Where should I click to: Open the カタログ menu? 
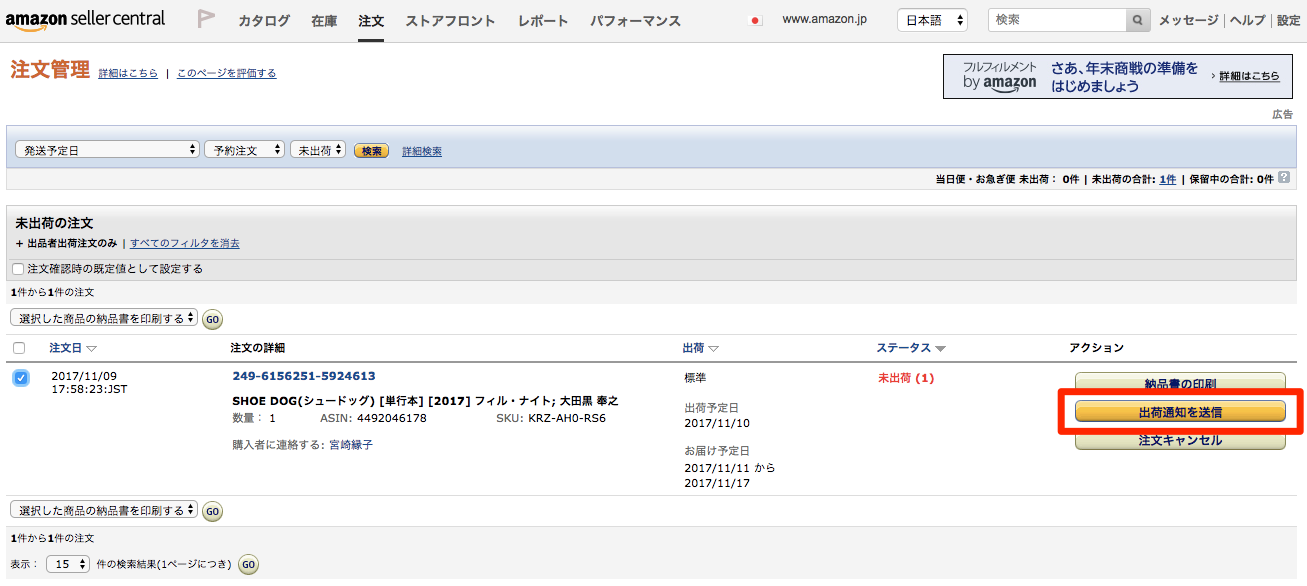coord(264,21)
